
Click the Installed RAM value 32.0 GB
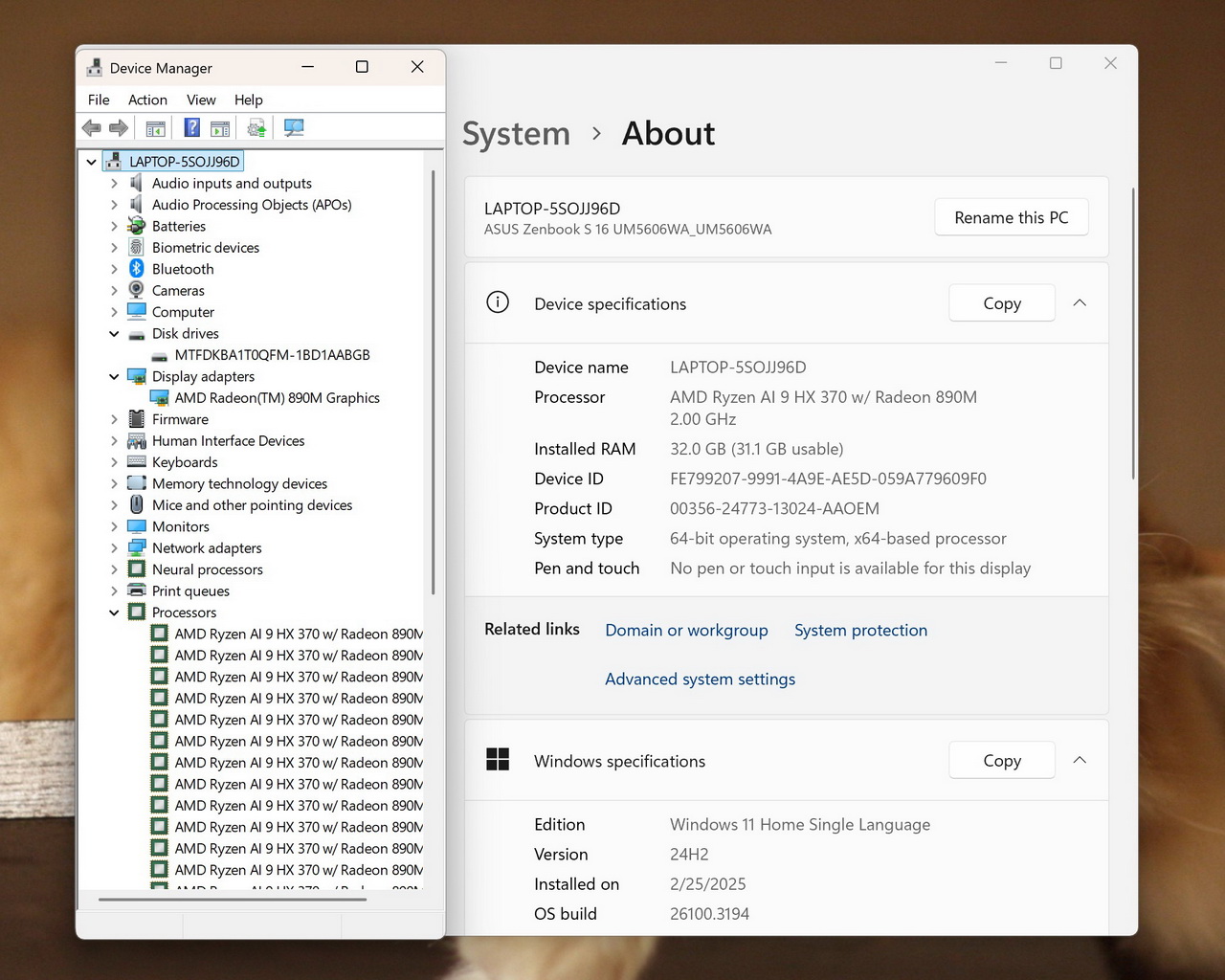pyautogui.click(x=756, y=449)
